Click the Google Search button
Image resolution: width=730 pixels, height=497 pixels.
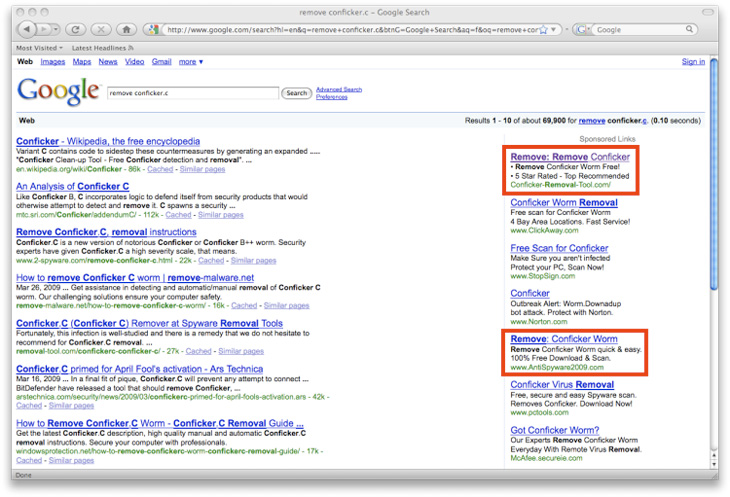tap(297, 93)
